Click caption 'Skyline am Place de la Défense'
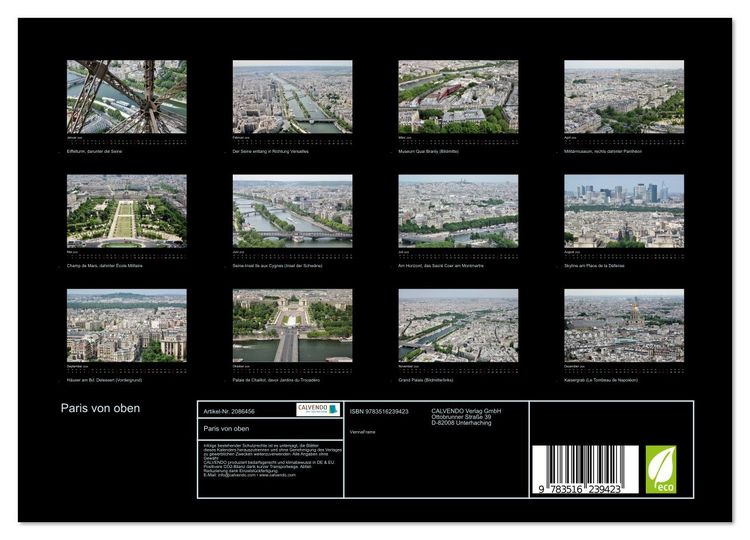 [594, 265]
